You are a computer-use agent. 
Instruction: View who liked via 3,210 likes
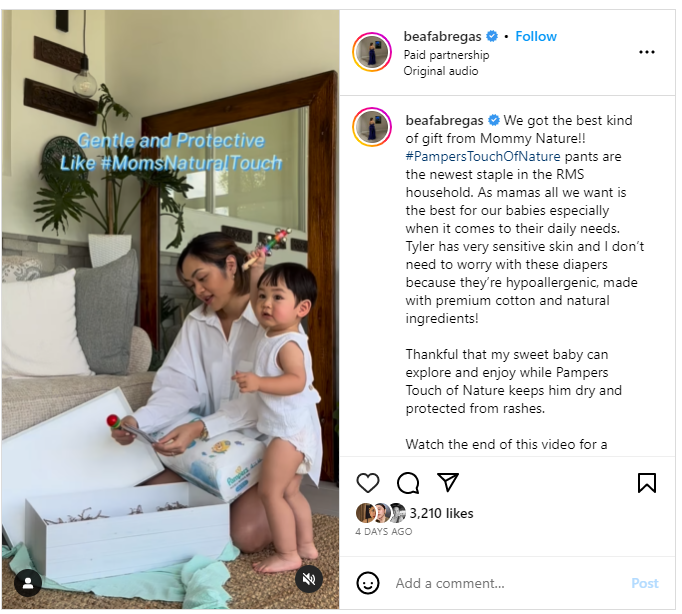point(441,513)
